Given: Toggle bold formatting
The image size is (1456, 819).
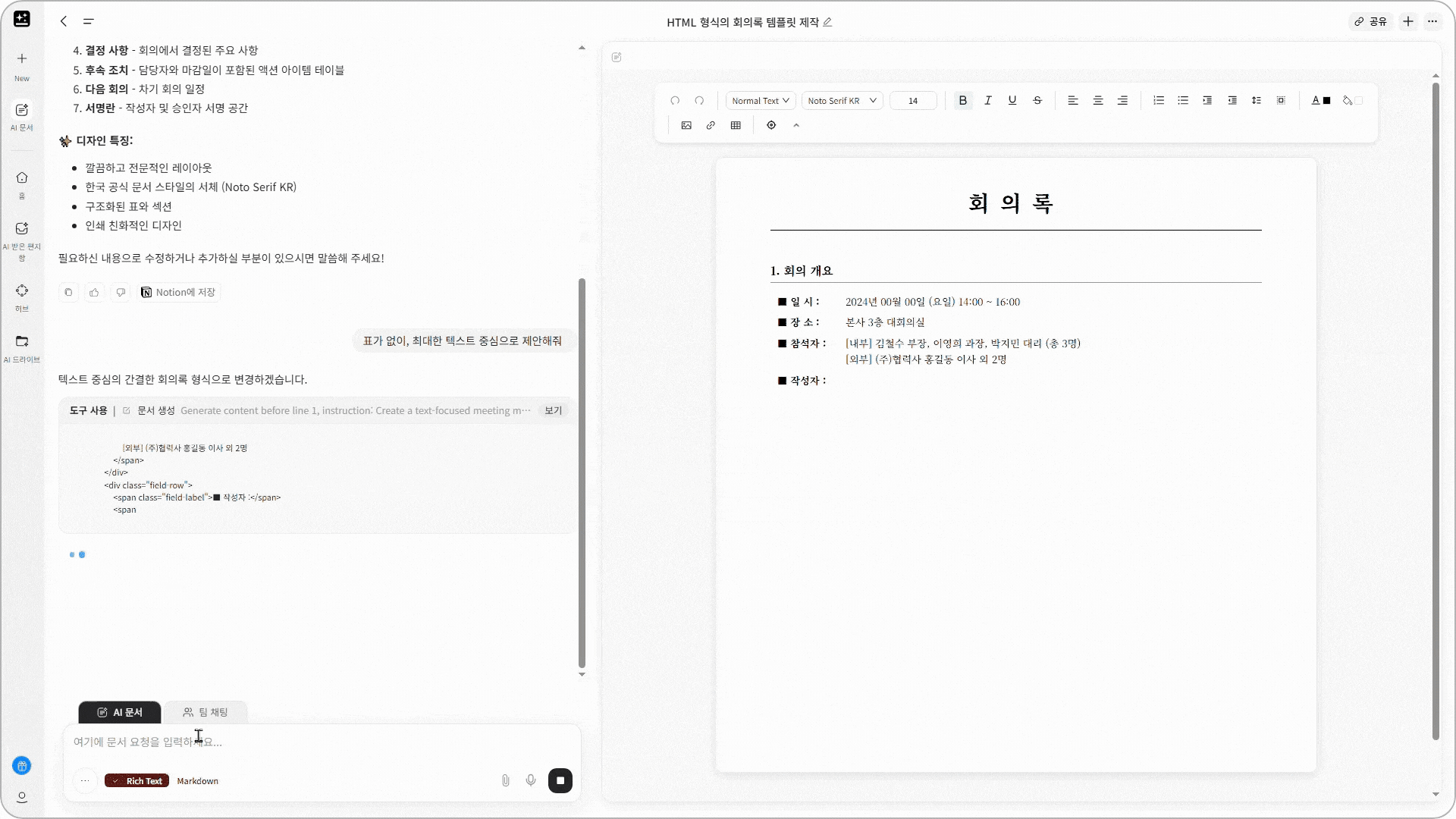Looking at the screenshot, I should click(x=962, y=100).
